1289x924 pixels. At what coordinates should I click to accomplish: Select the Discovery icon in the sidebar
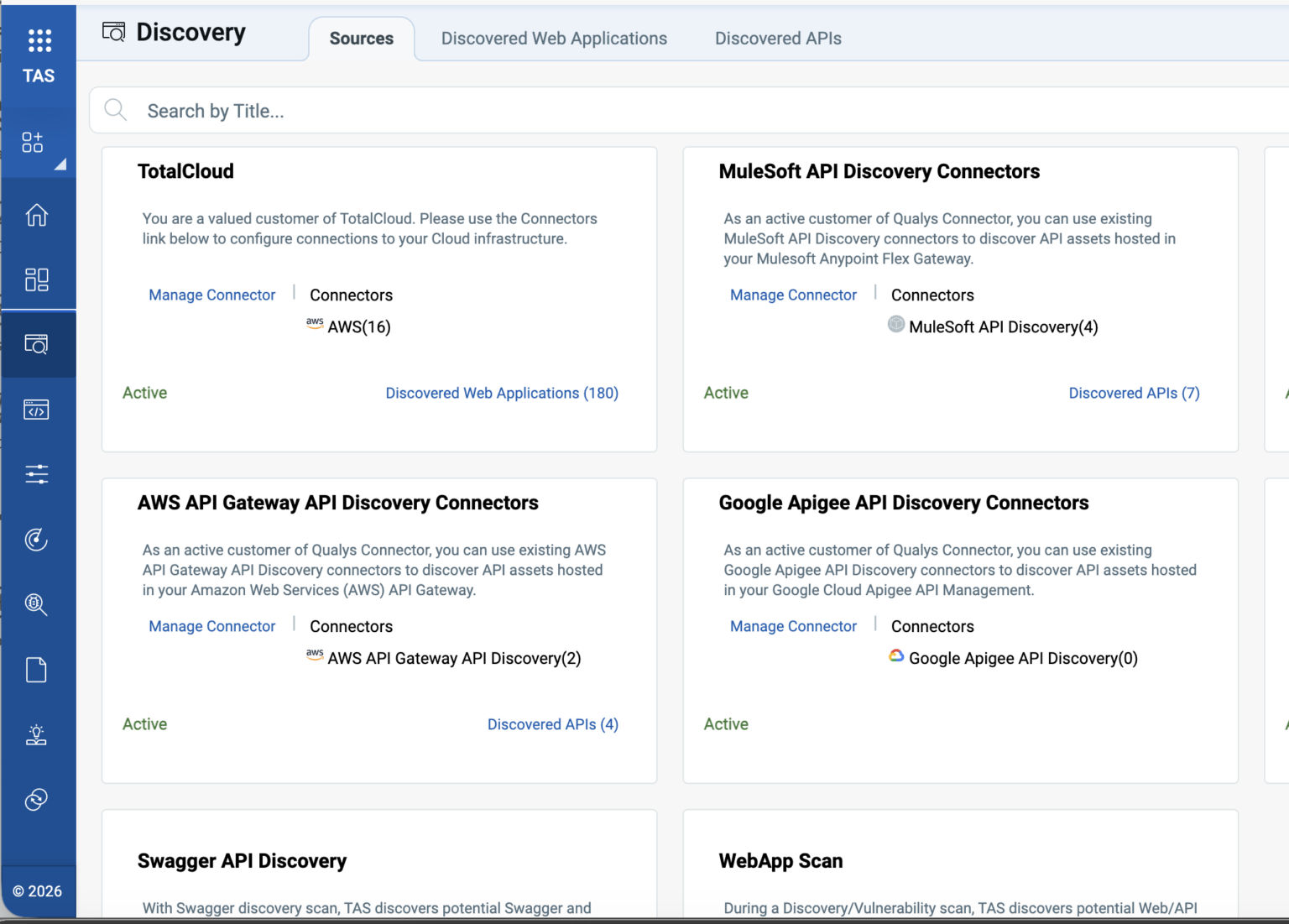pyautogui.click(x=37, y=344)
